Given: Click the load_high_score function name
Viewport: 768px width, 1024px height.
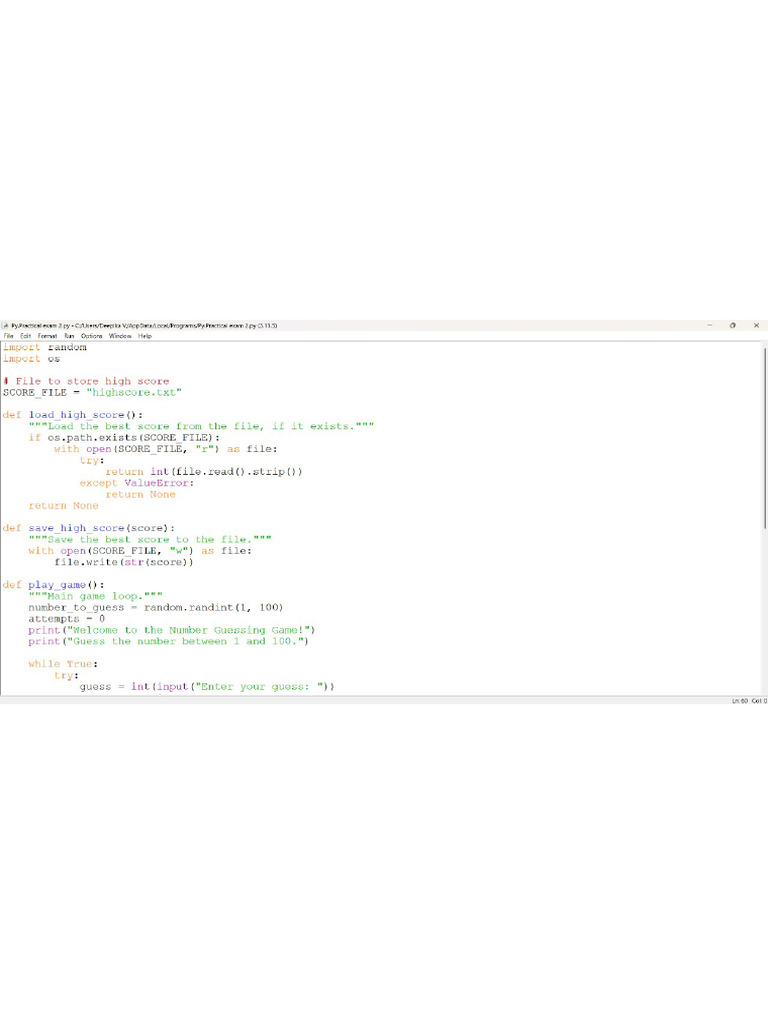Looking at the screenshot, I should pos(76,415).
